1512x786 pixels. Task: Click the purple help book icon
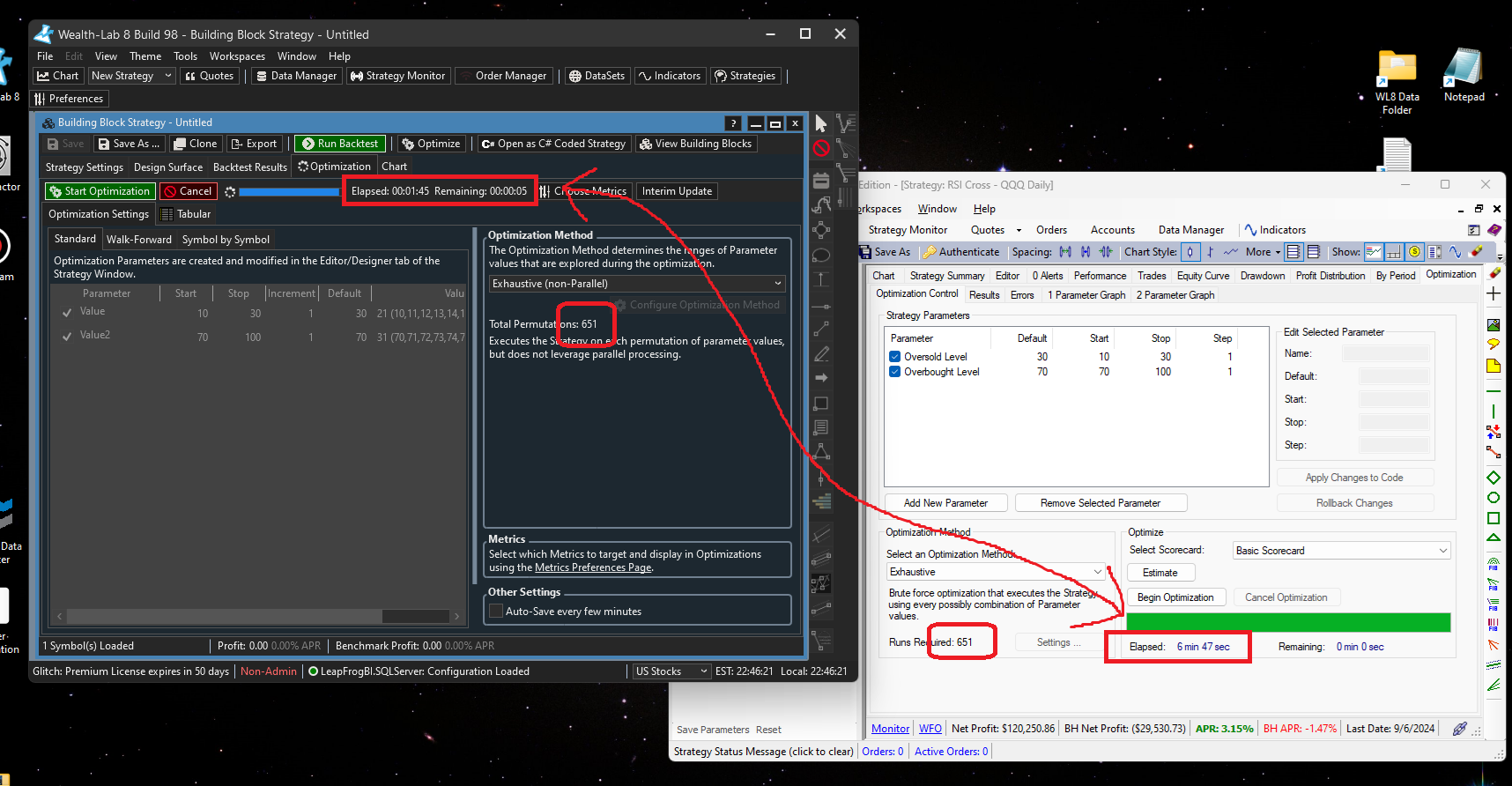point(1494,230)
